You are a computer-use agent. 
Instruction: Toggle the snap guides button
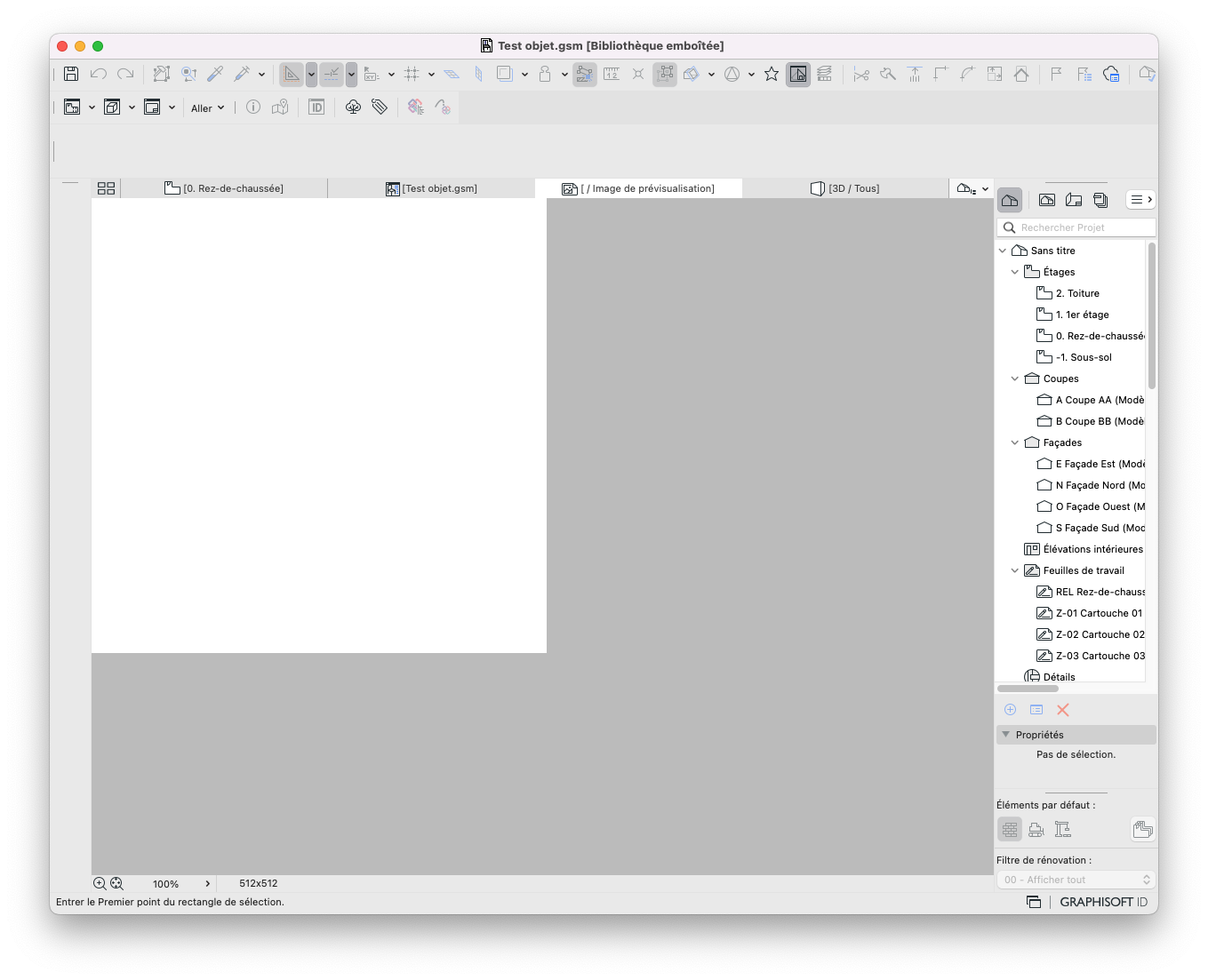pyautogui.click(x=332, y=75)
